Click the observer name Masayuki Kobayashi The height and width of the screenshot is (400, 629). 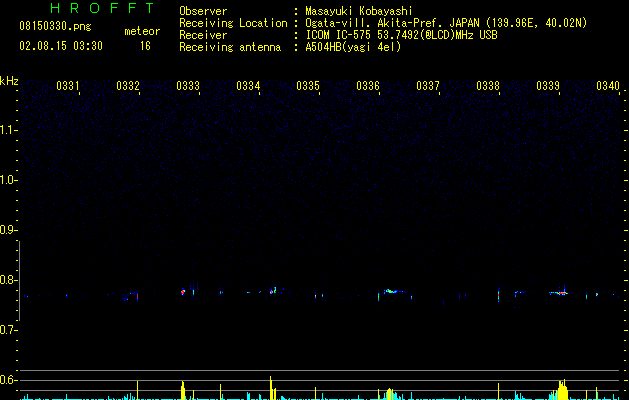(x=359, y=11)
